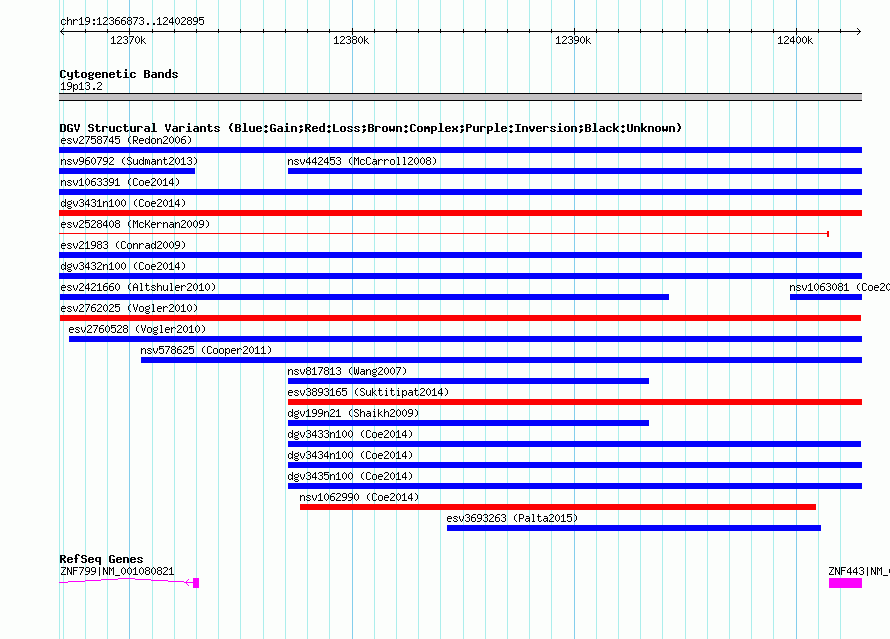
Task: Select the nsv960792 (Sudmant2013) blue gain bar
Action: 127,171
